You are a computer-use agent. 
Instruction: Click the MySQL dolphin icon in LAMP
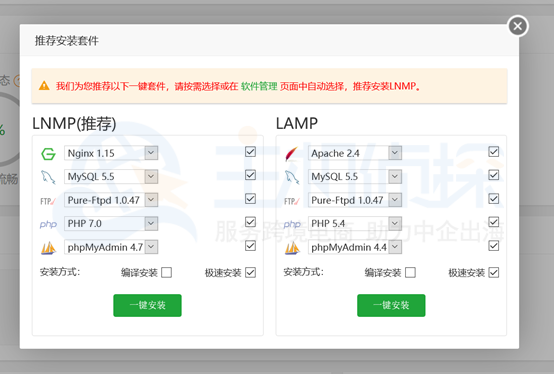[x=292, y=177]
